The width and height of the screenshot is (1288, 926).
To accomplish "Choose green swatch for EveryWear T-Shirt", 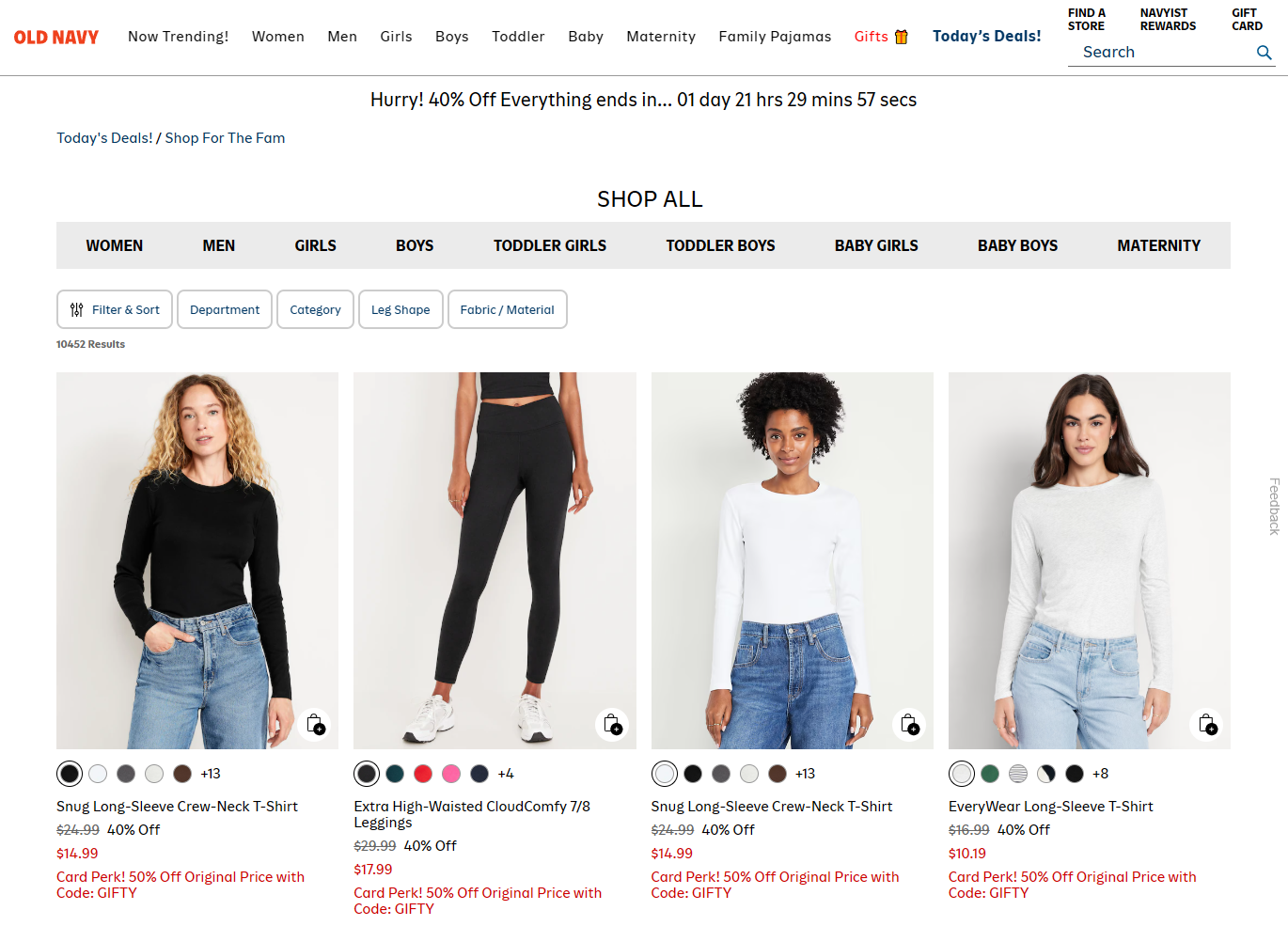I will [990, 774].
